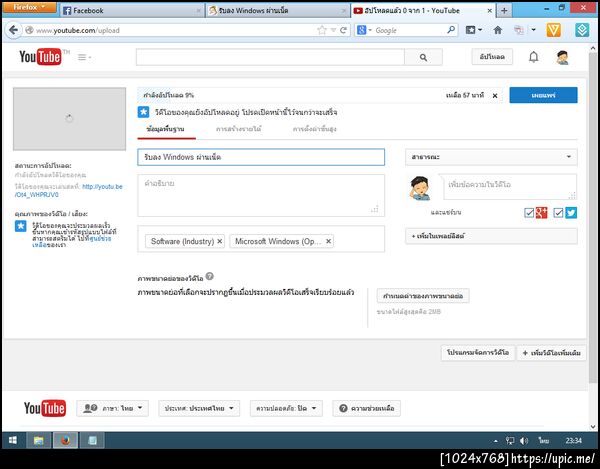This screenshot has width=600, height=469.
Task: Click the video title input field
Action: tap(261, 157)
